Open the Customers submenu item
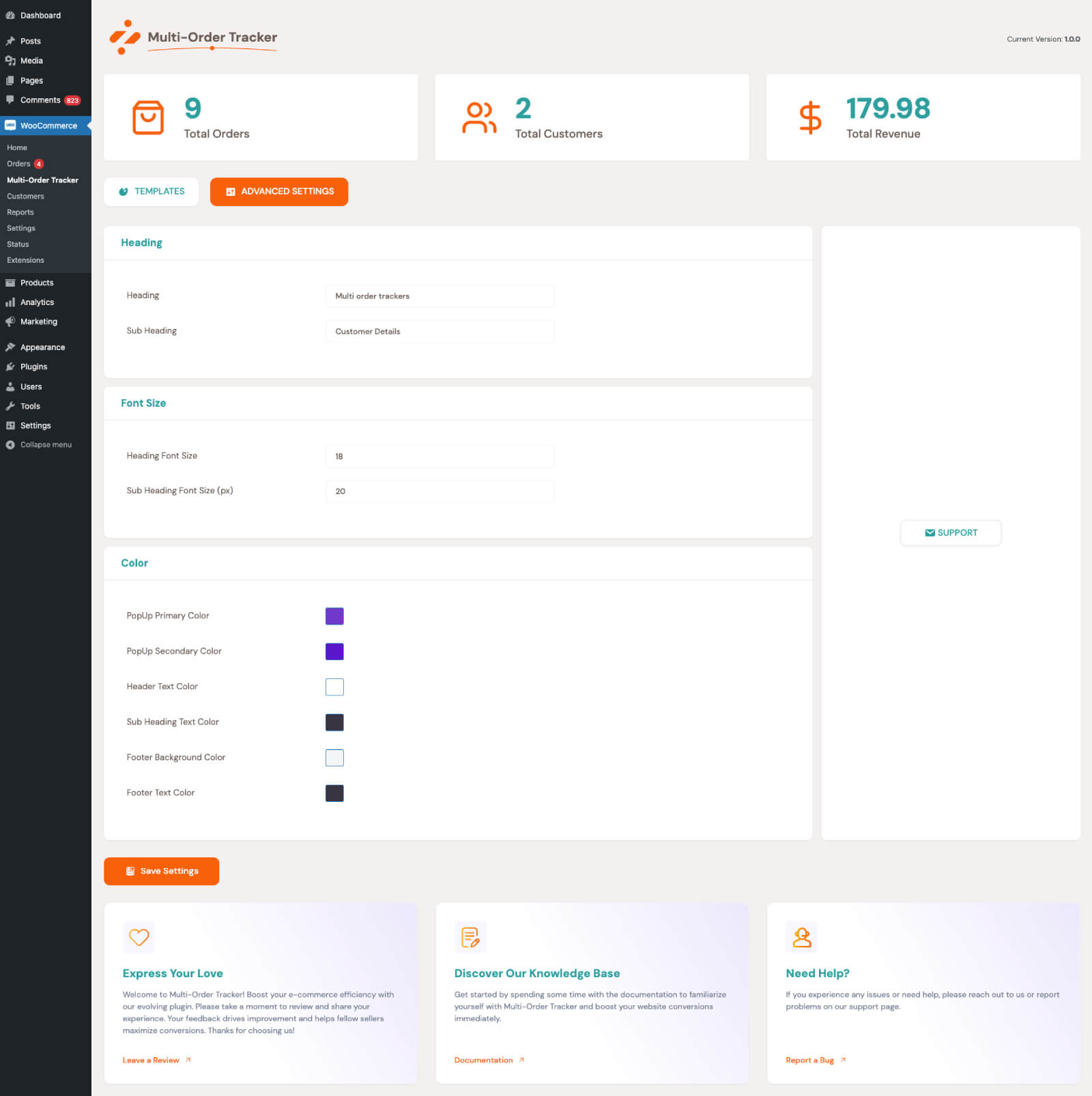The image size is (1092, 1096). [25, 197]
